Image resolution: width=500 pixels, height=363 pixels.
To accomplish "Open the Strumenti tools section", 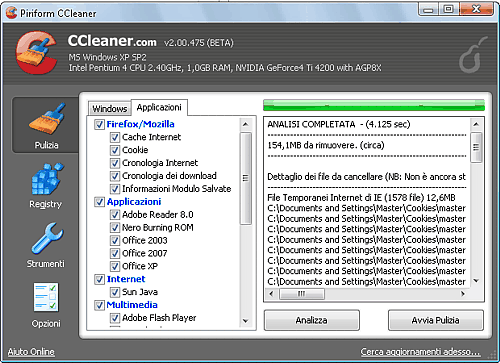I will click(46, 245).
